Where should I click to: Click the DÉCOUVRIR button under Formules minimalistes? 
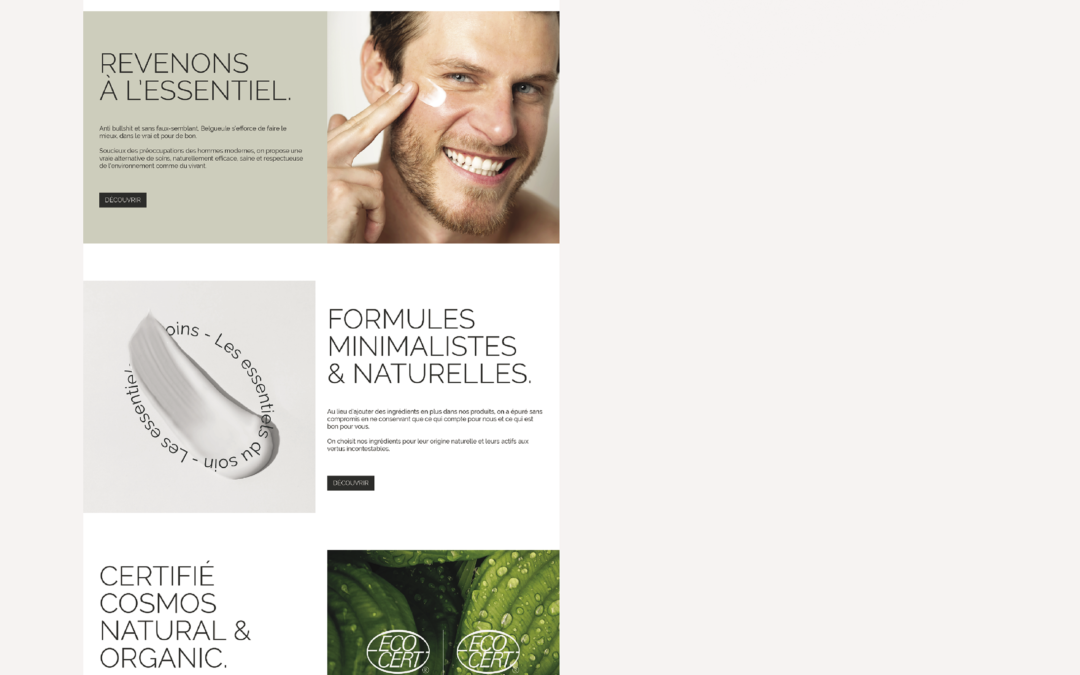(x=351, y=483)
